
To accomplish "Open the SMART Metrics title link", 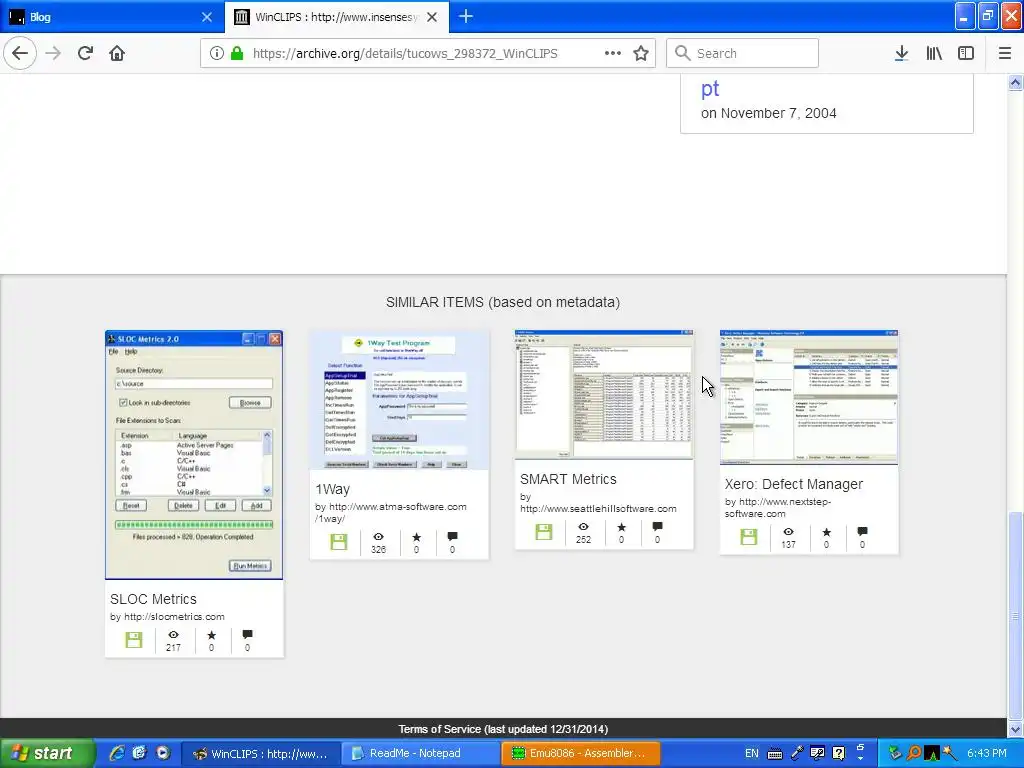I will click(568, 479).
